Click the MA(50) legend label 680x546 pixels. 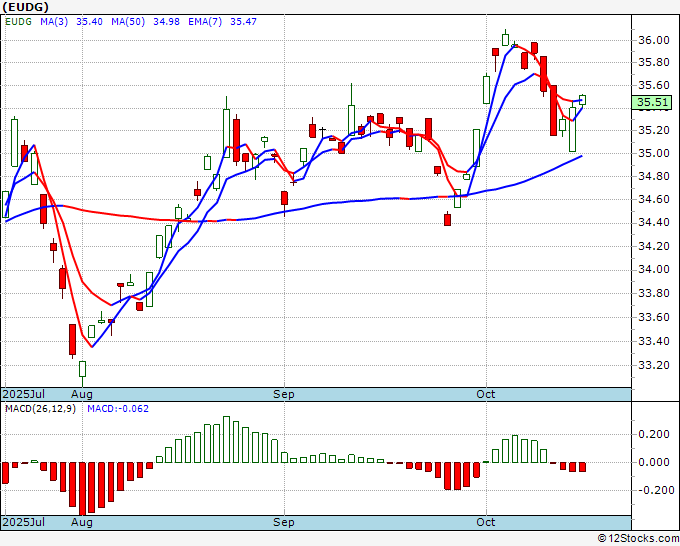(x=128, y=22)
